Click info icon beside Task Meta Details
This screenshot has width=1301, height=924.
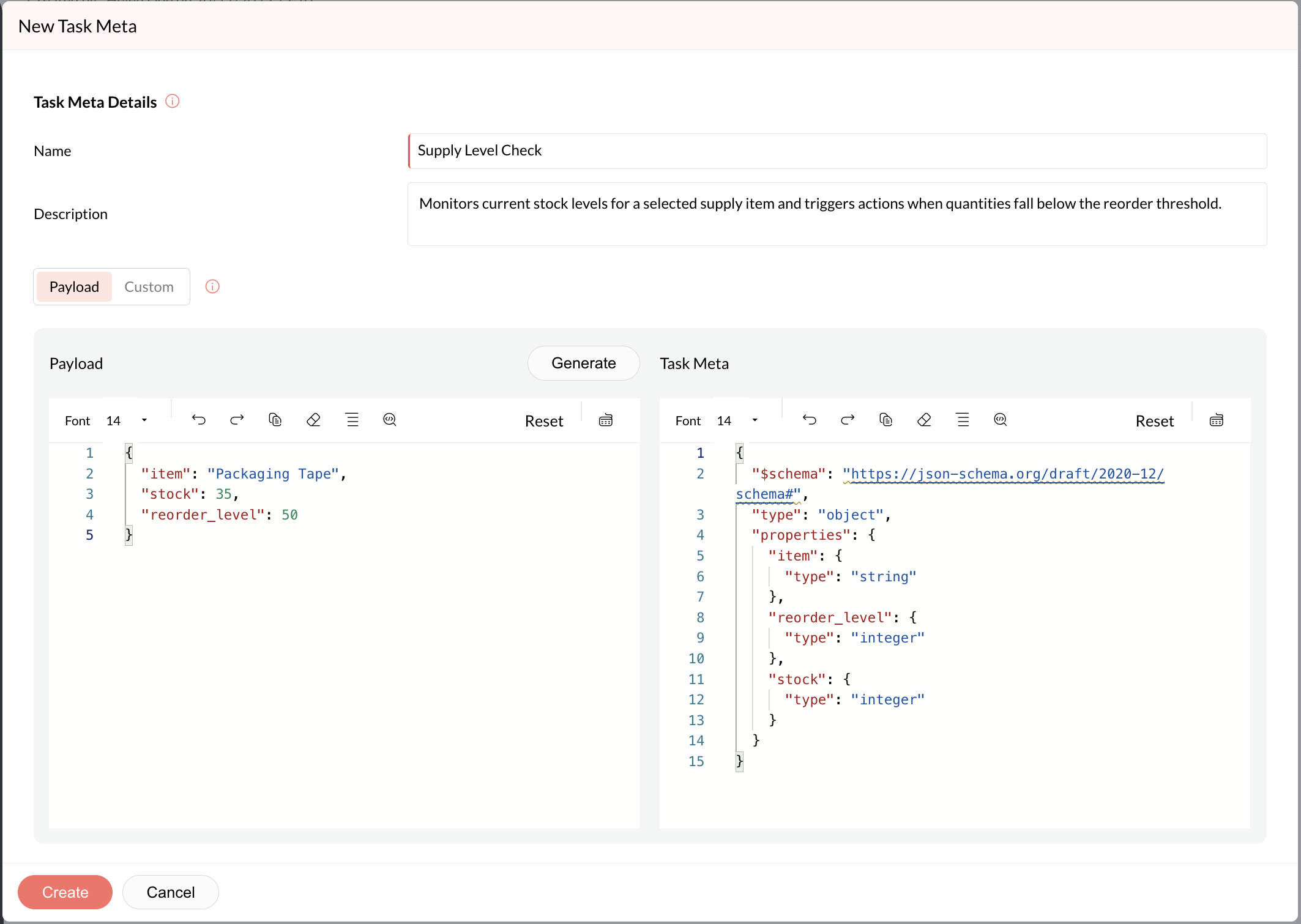173,102
